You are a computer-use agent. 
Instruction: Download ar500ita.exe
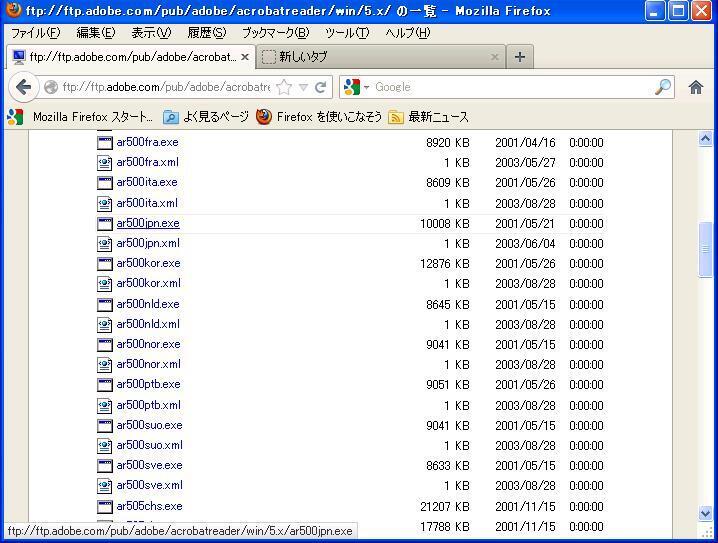coord(147,182)
